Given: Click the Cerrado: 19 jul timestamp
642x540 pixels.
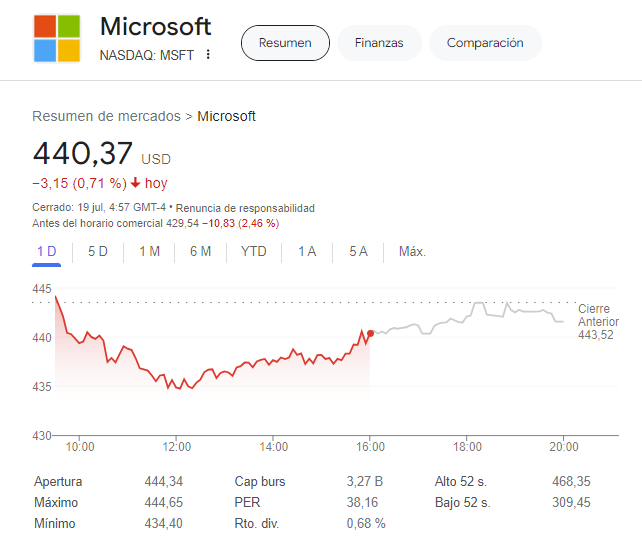Looking at the screenshot, I should tap(99, 208).
